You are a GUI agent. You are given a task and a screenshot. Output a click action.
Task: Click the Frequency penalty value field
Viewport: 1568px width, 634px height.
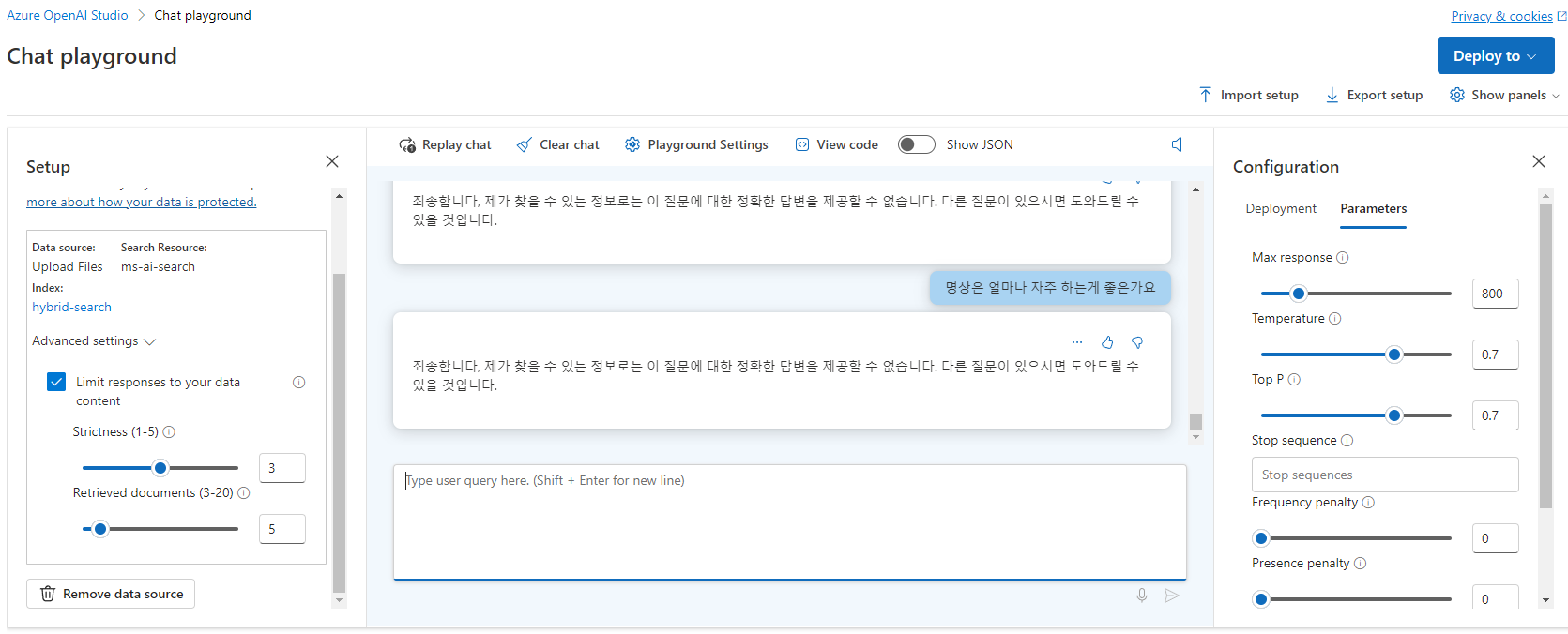(1495, 538)
